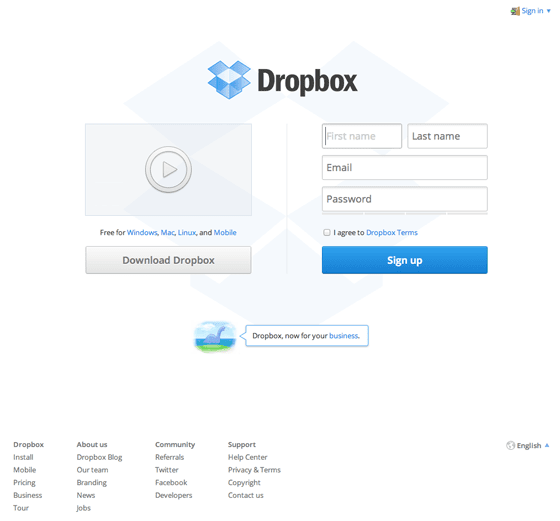Image resolution: width=560 pixels, height=521 pixels.
Task: Click the Download Dropbox button
Action: point(168,260)
